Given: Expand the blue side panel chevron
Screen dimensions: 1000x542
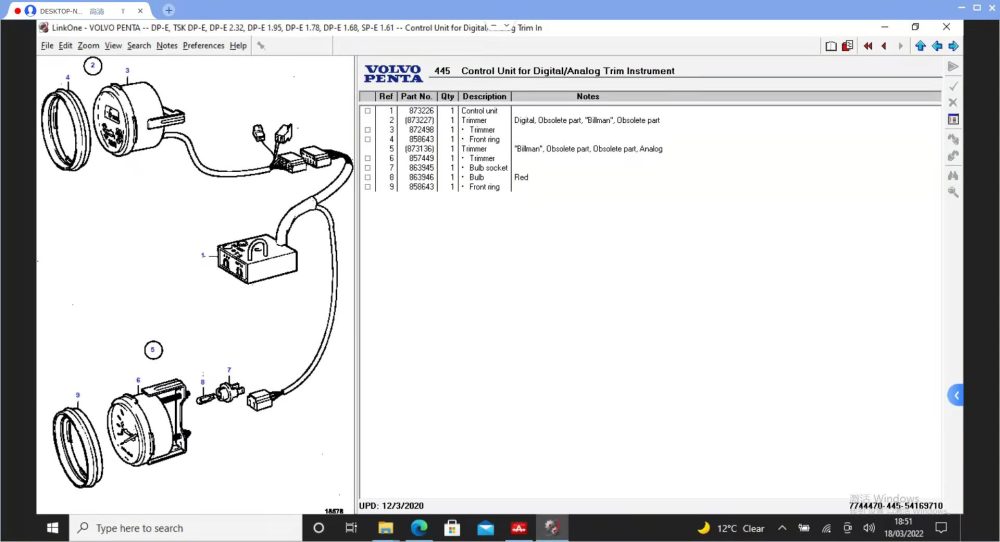Looking at the screenshot, I should click(955, 395).
